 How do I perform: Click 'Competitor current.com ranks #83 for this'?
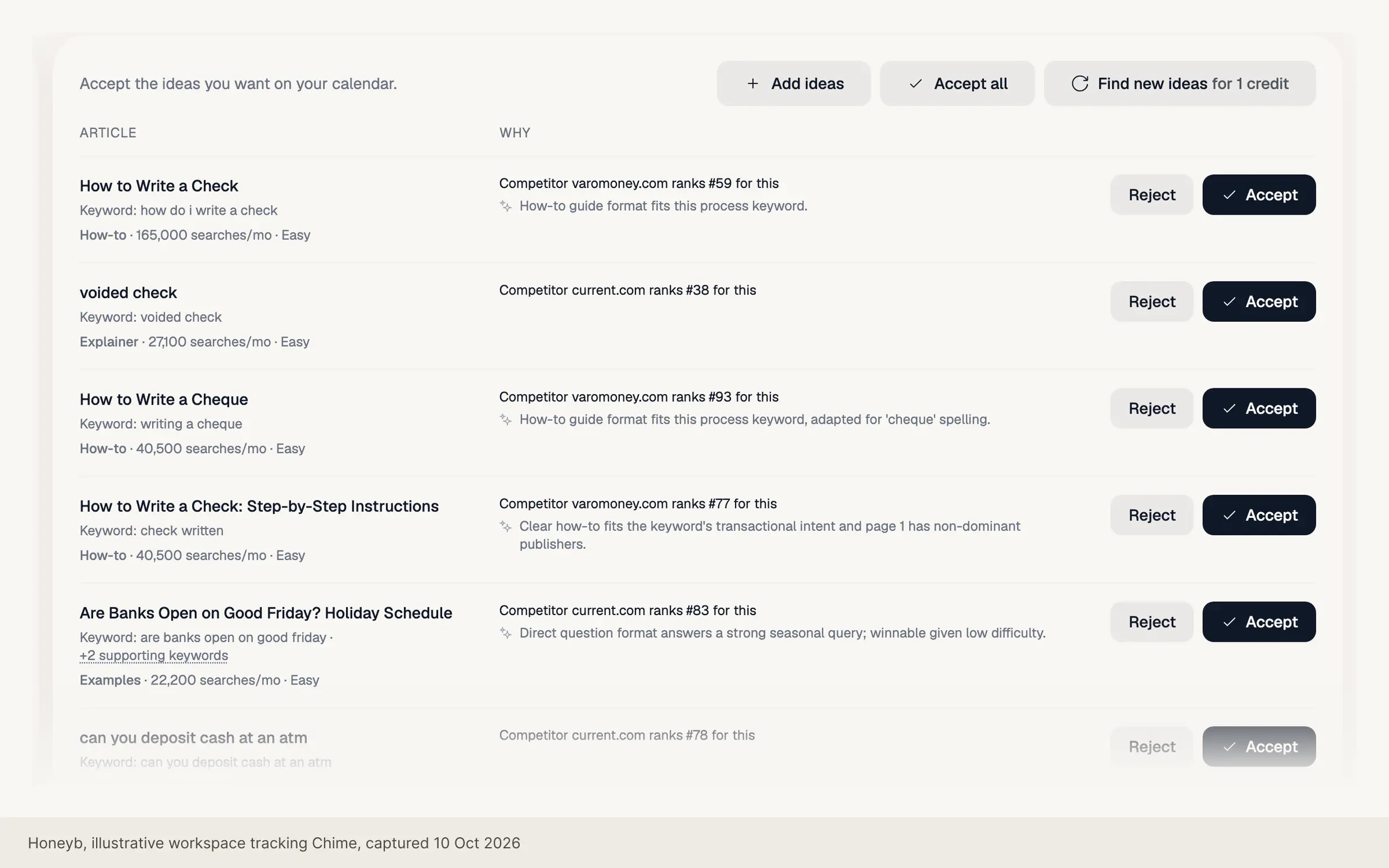pos(627,610)
